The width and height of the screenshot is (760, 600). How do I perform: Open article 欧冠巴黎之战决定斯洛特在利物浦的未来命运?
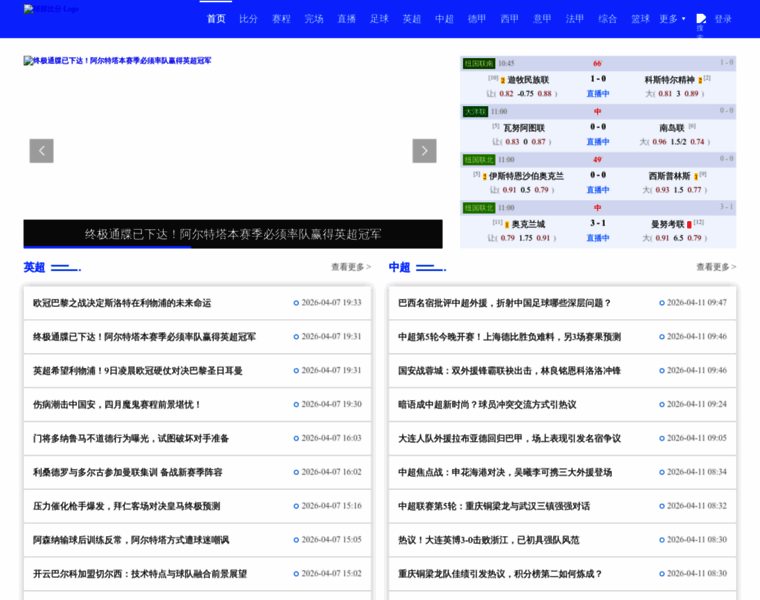(x=122, y=303)
